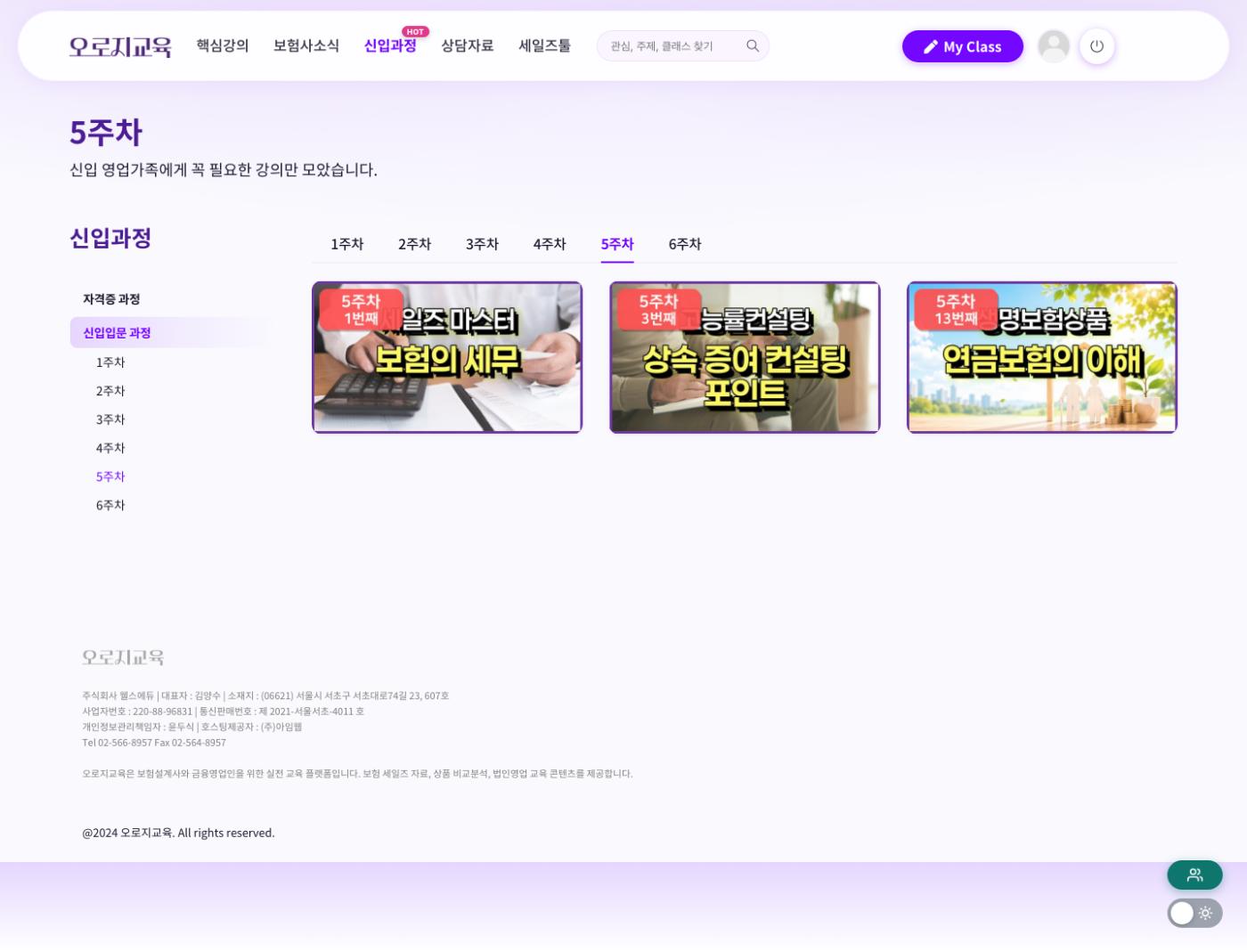
Task: Open the 상속 증여 컨설팅 포인트 thumbnail
Action: (745, 357)
